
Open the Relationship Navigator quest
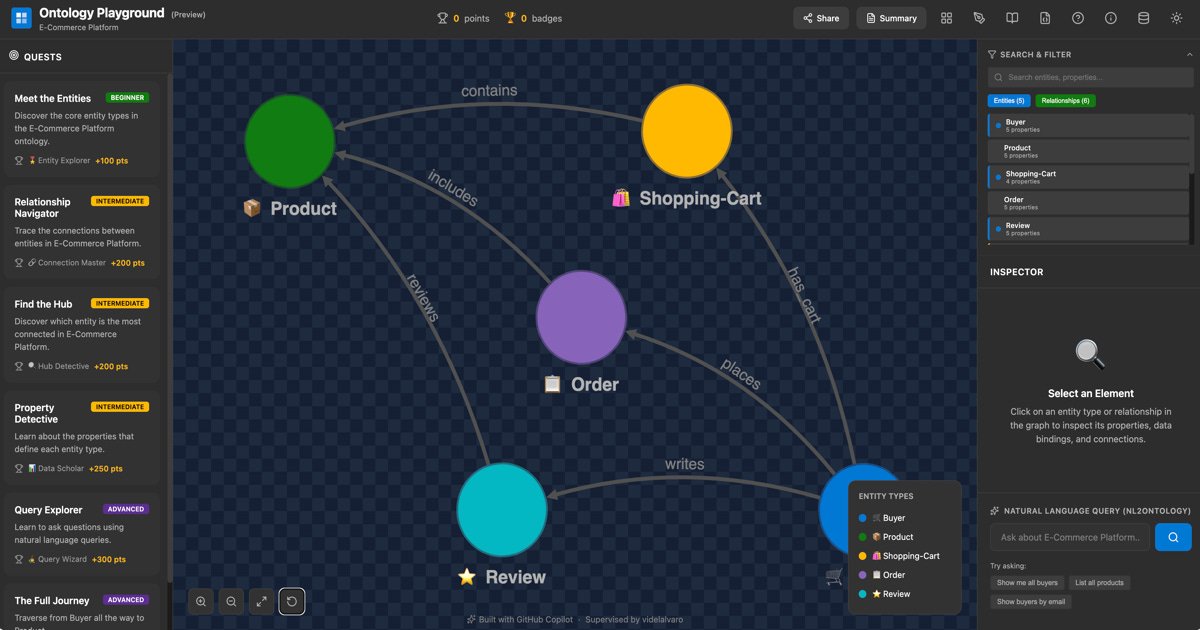pyautogui.click(x=82, y=233)
